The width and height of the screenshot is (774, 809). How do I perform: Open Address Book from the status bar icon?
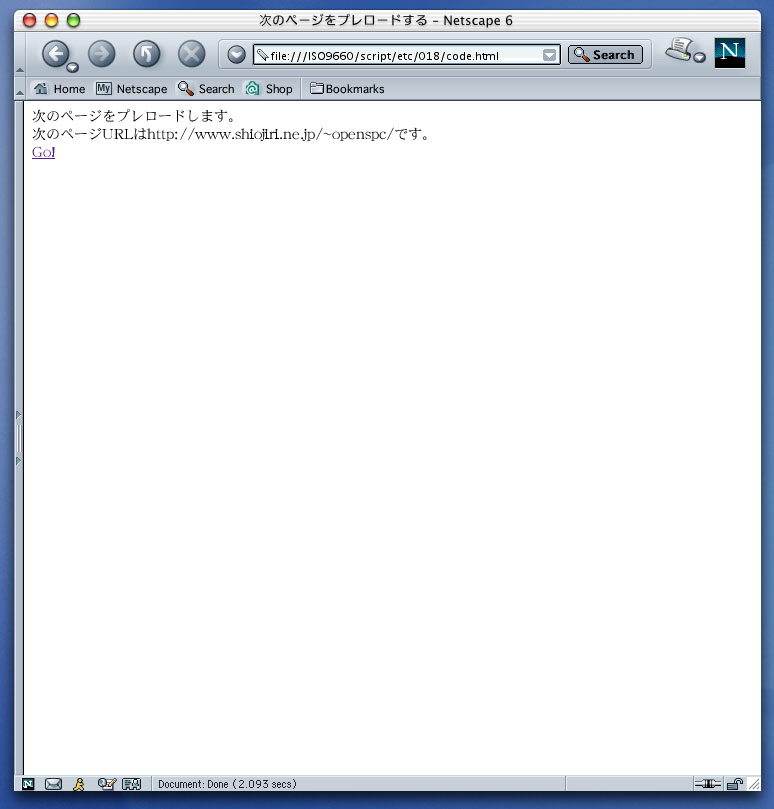point(132,784)
